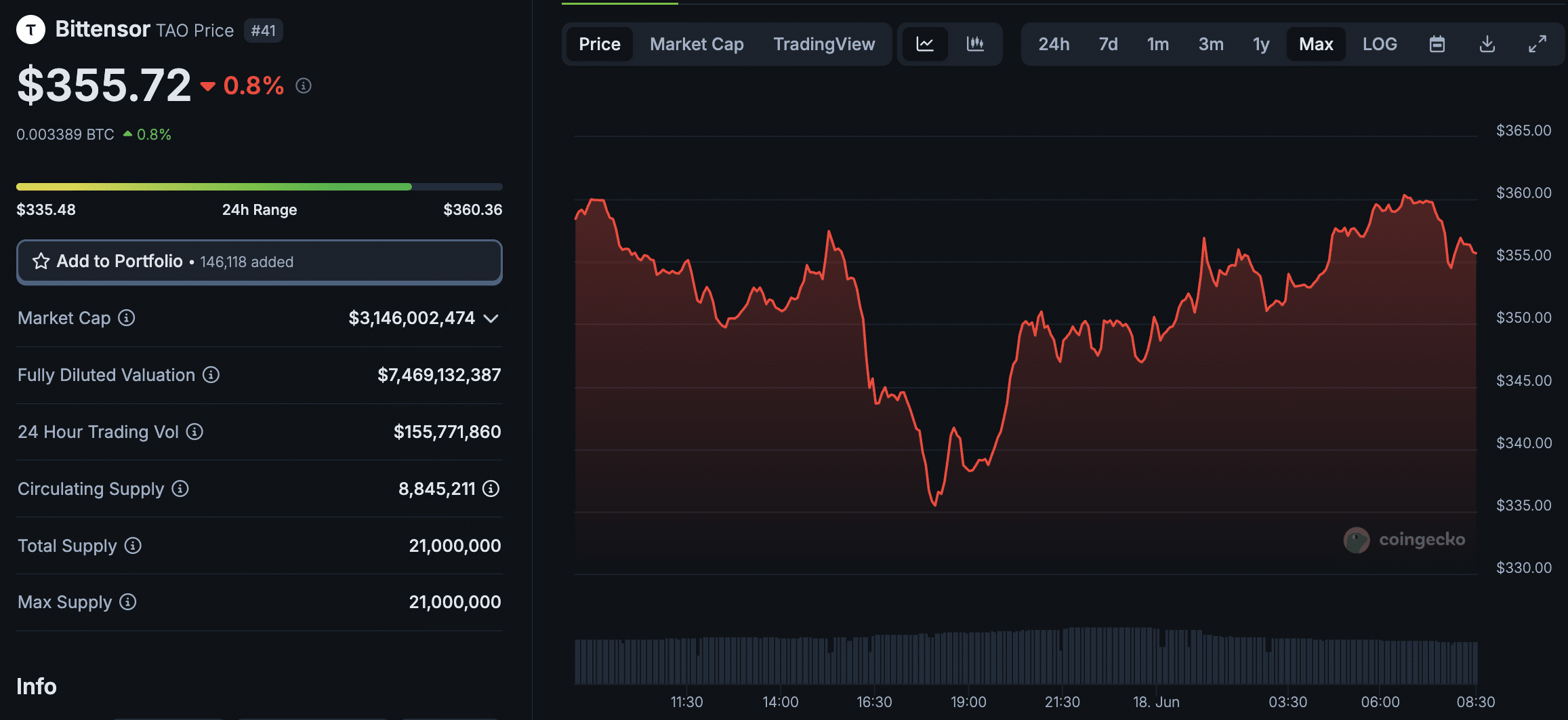Click the download chart data icon
Viewport: 1568px width, 720px height.
coord(1487,44)
